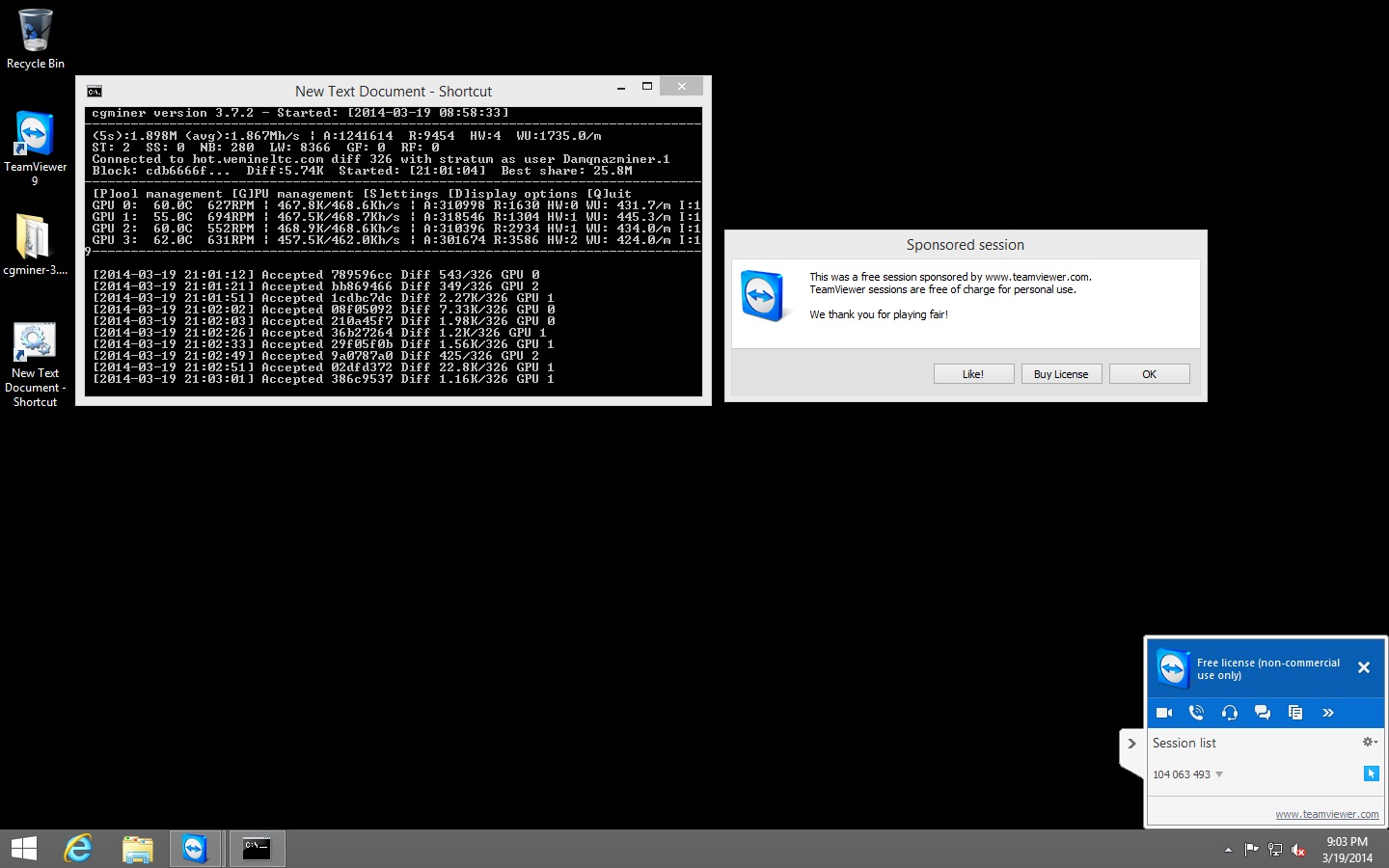Switch to TeamViewer on the taskbar
The height and width of the screenshot is (868, 1389).
pyautogui.click(x=196, y=849)
